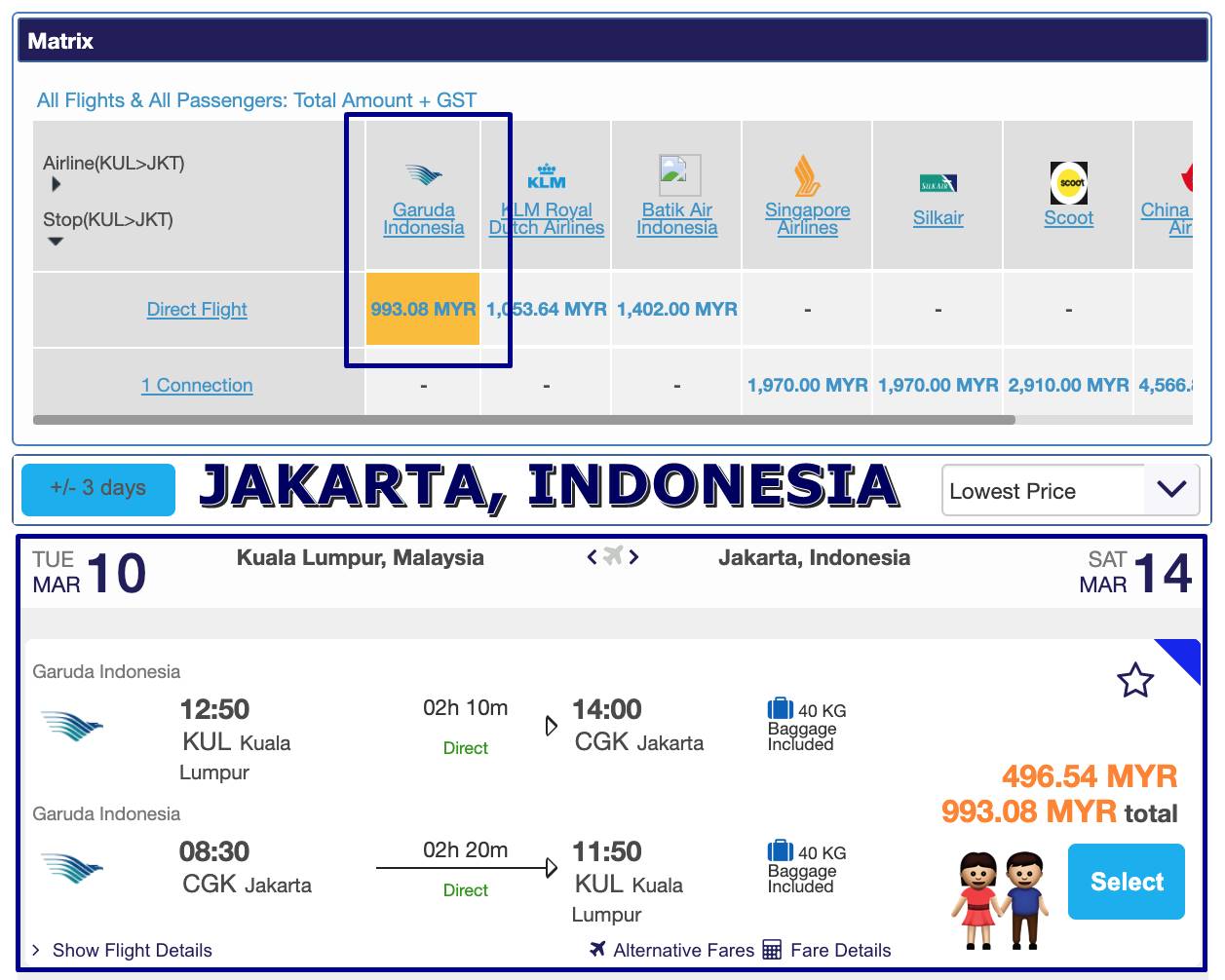
Task: Open the Singapore Airlines link
Action: click(807, 218)
